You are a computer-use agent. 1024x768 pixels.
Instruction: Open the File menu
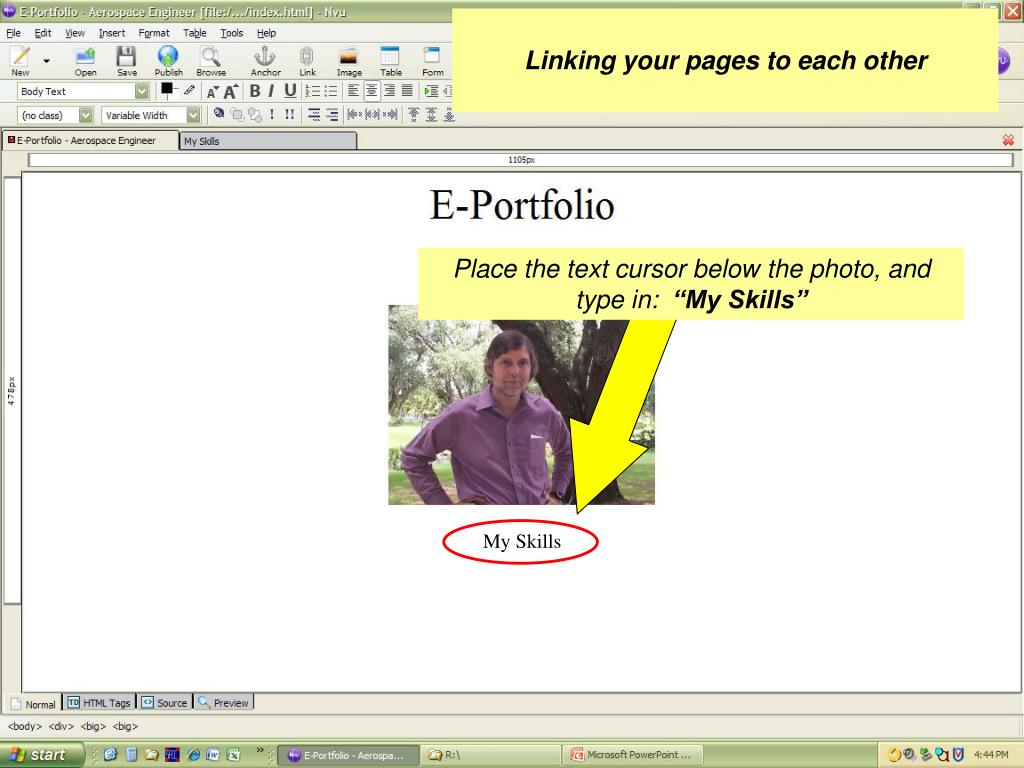(14, 33)
